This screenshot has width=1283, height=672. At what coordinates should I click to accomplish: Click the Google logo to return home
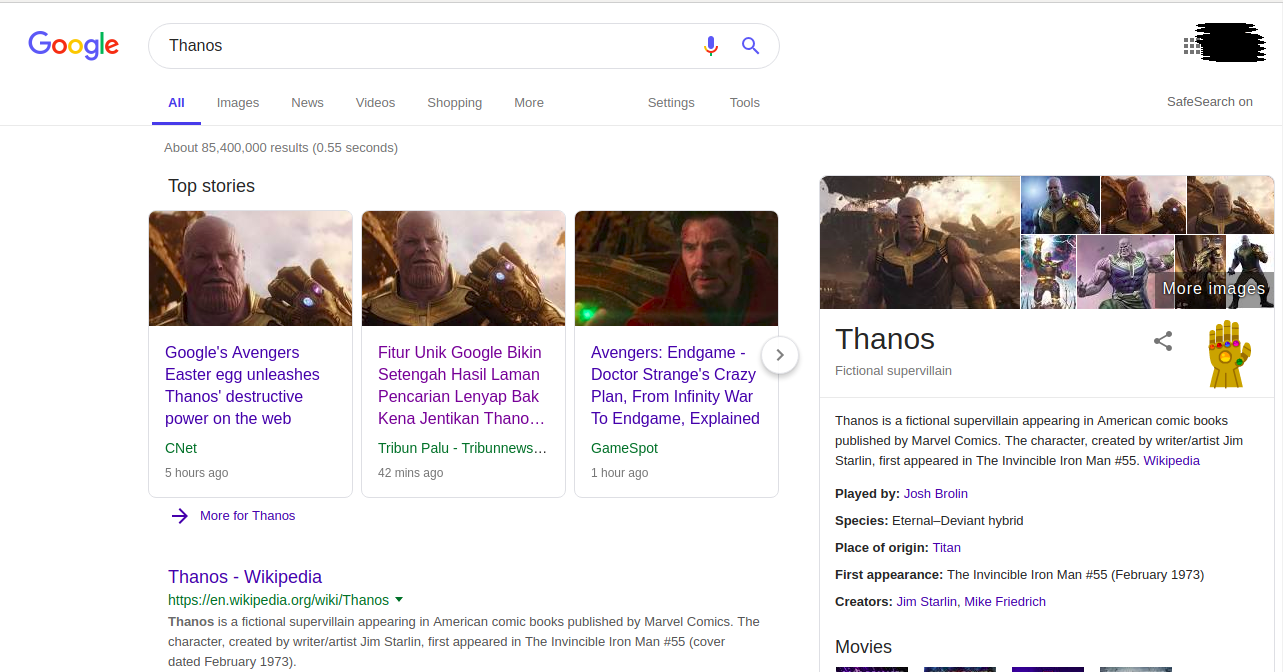[x=73, y=45]
